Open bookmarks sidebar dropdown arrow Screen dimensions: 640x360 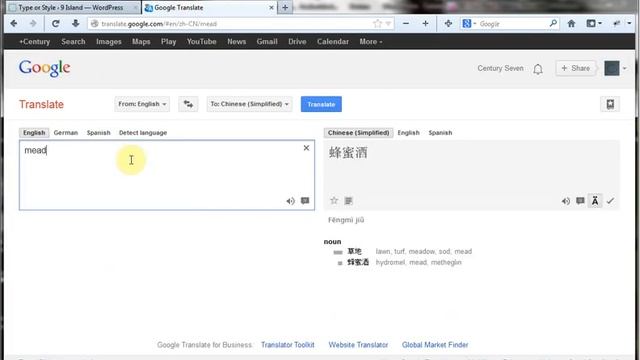coord(600,24)
